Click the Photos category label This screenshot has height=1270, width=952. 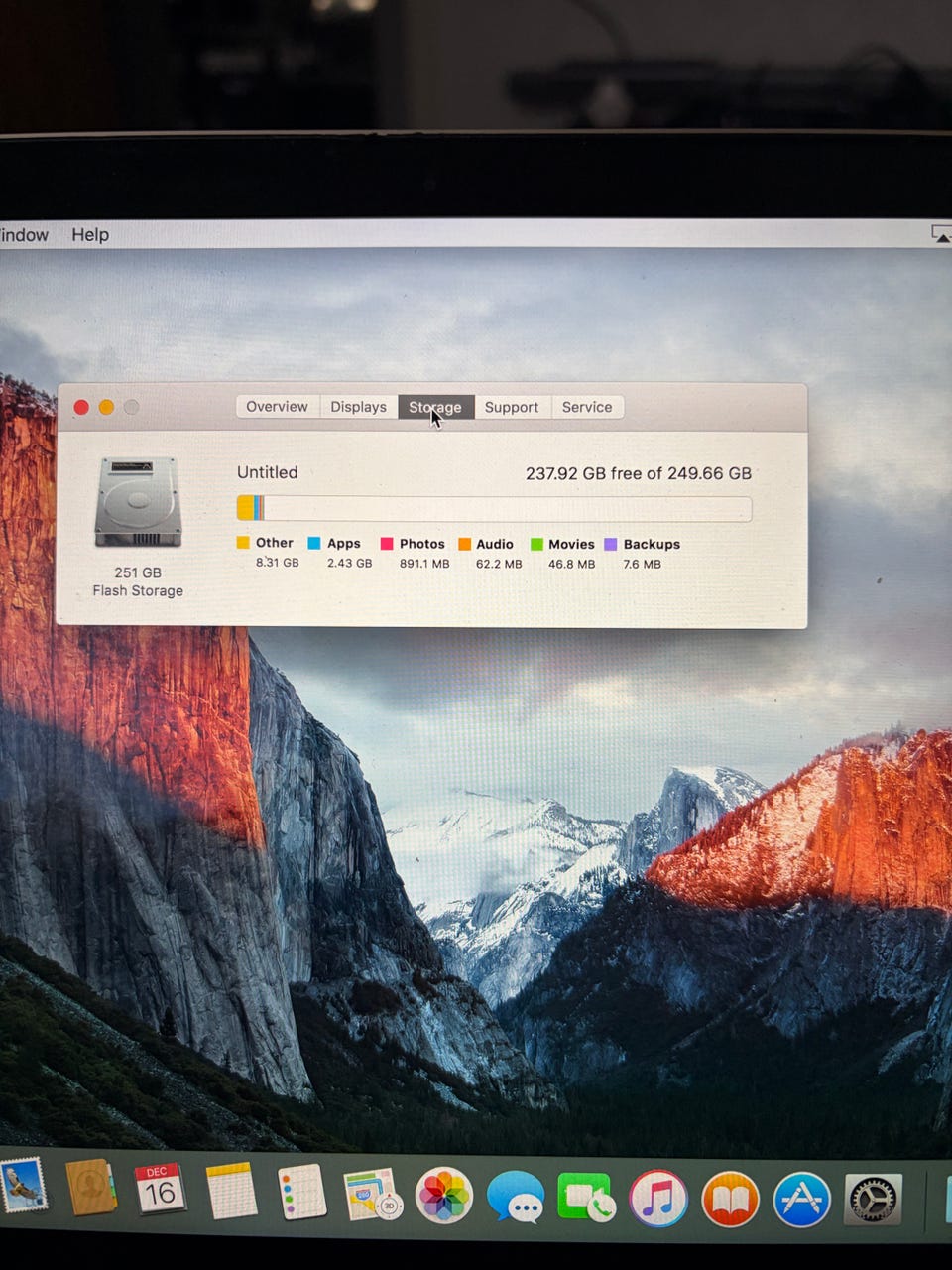[x=421, y=544]
